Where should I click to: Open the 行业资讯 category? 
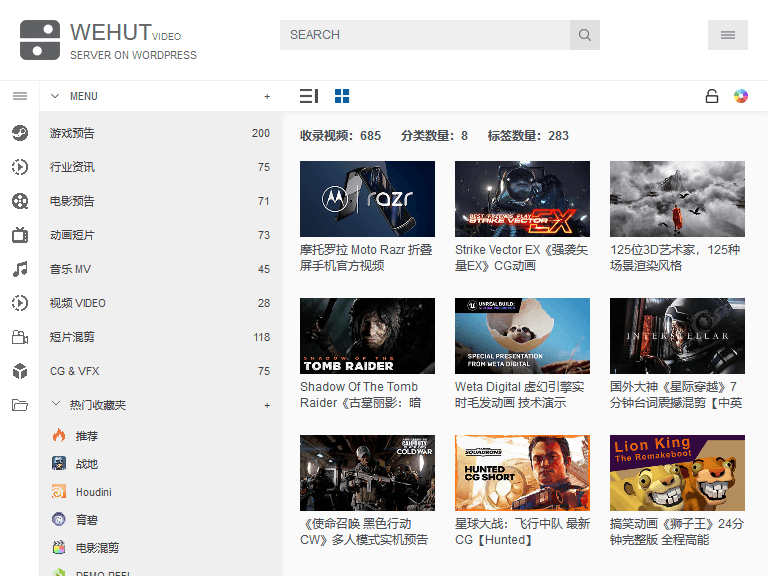tap(160, 167)
